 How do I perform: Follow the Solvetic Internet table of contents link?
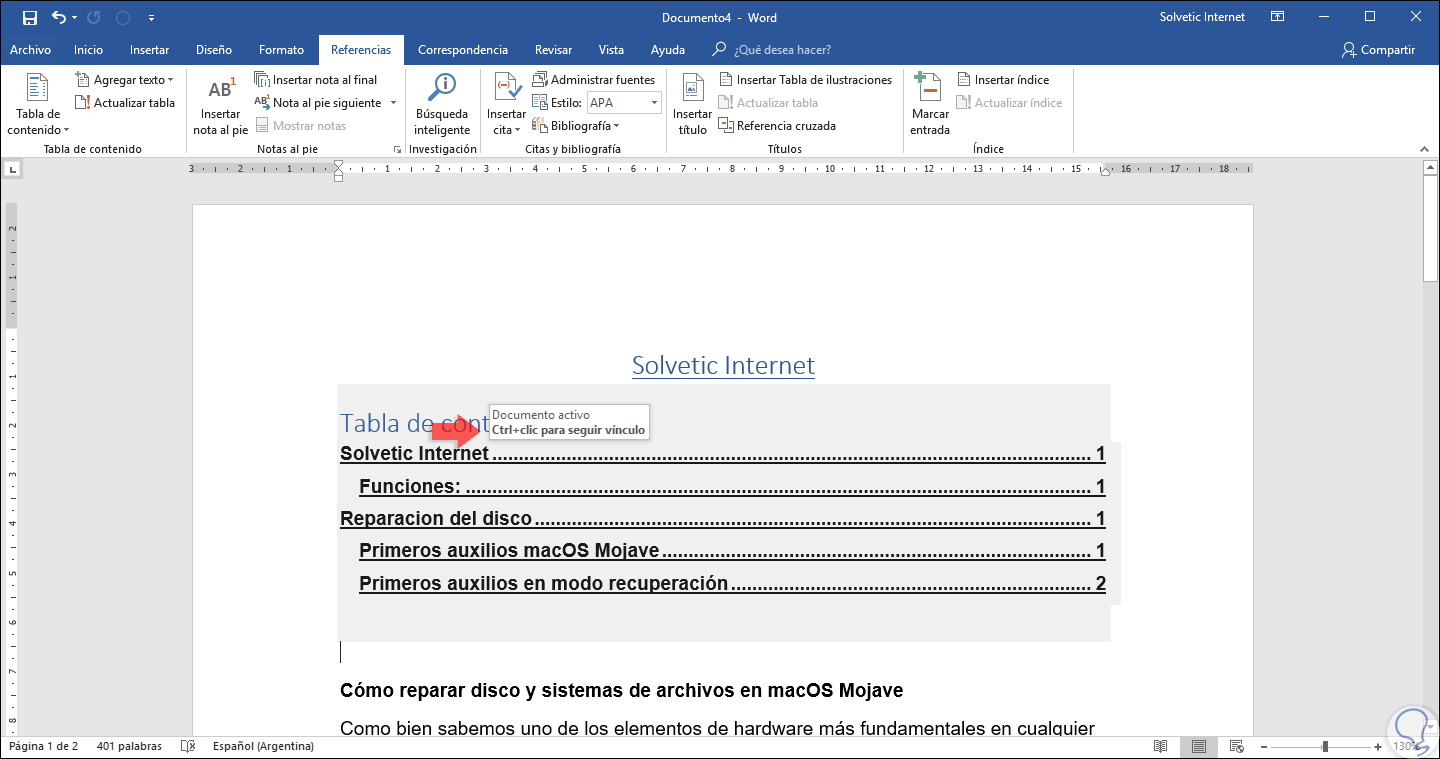723,454
